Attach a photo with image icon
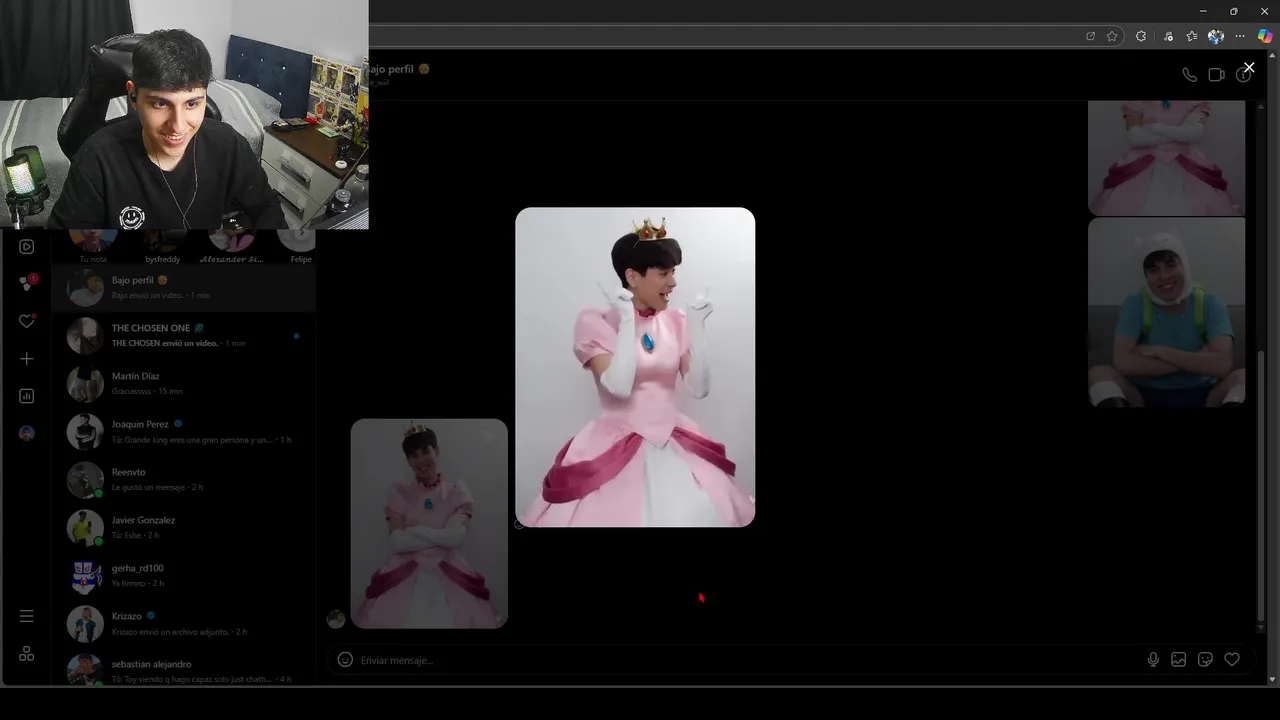1280x720 pixels. click(x=1179, y=659)
